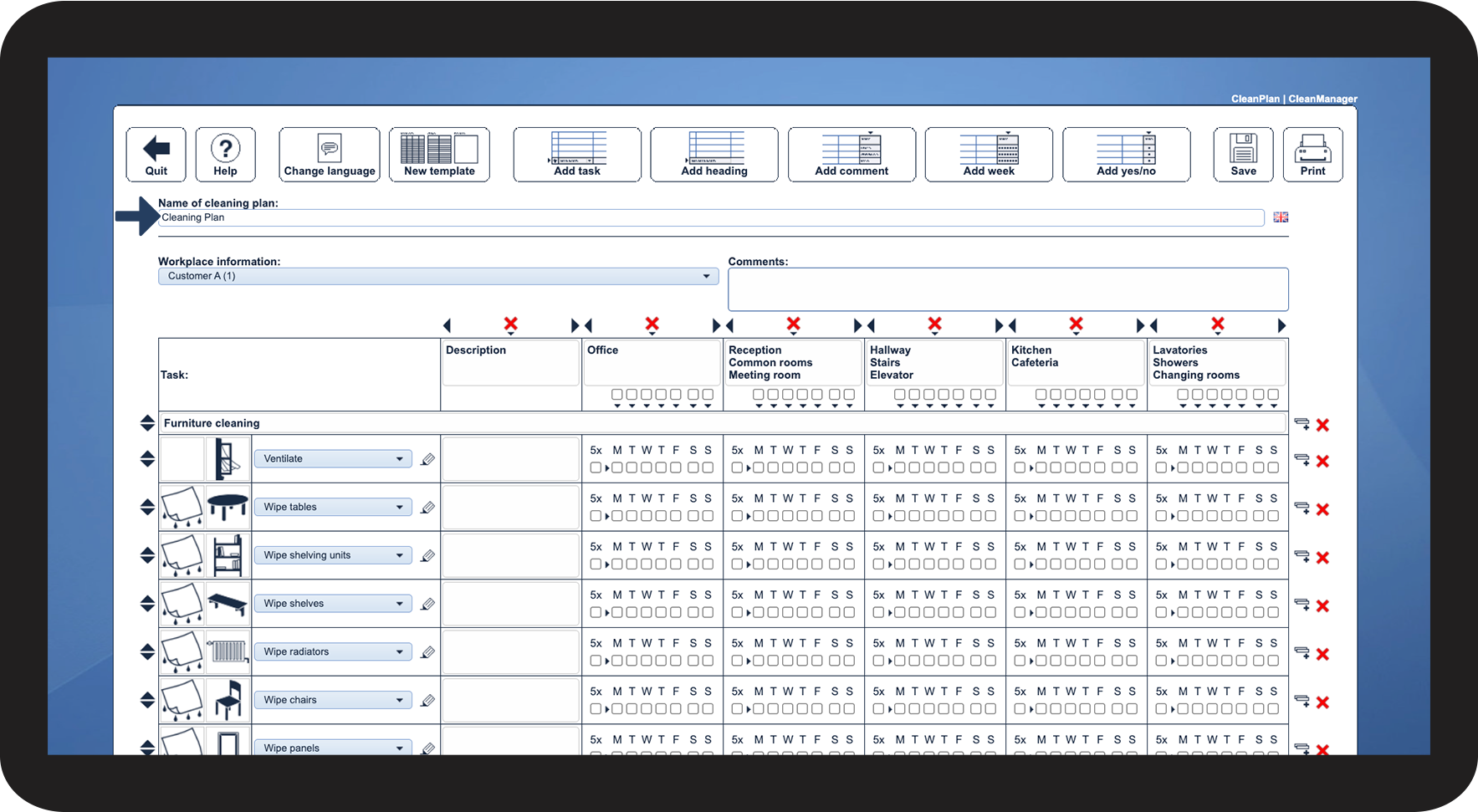
Task: Delete the Ventilate row with its red X
Action: pos(1322,461)
